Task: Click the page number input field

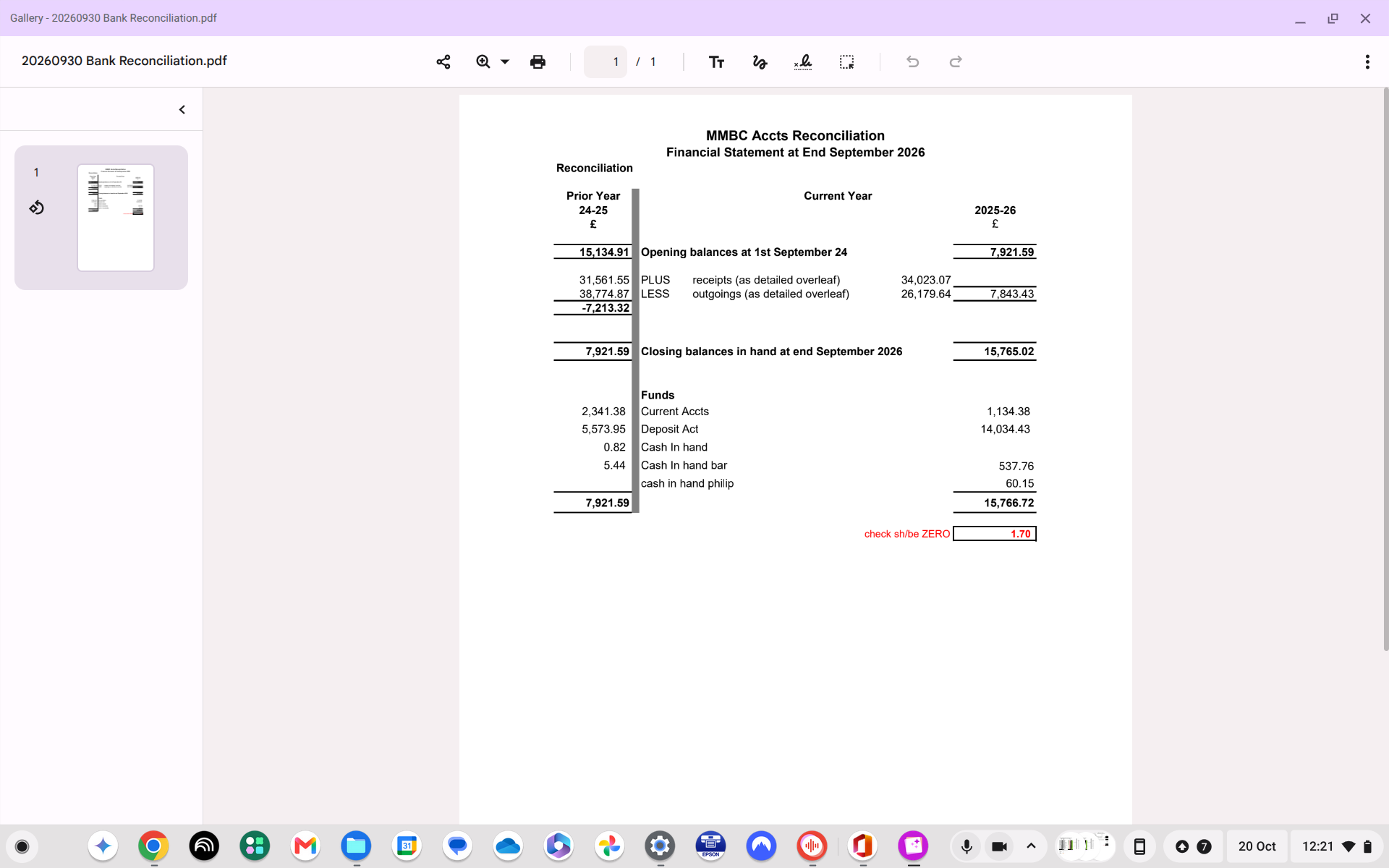Action: pyautogui.click(x=606, y=61)
